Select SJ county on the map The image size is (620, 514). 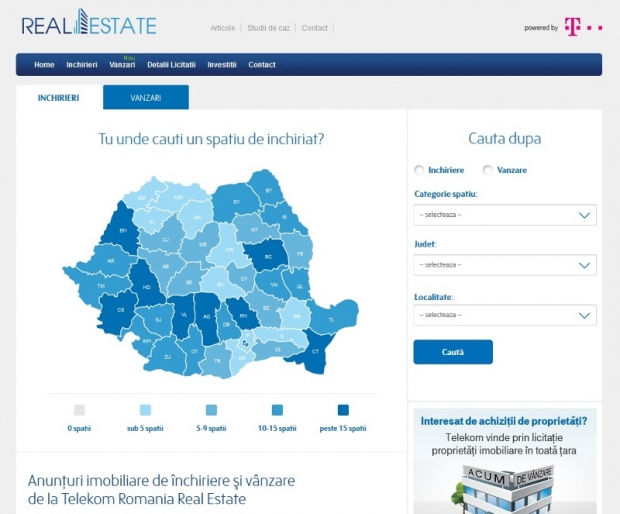[x=151, y=222]
